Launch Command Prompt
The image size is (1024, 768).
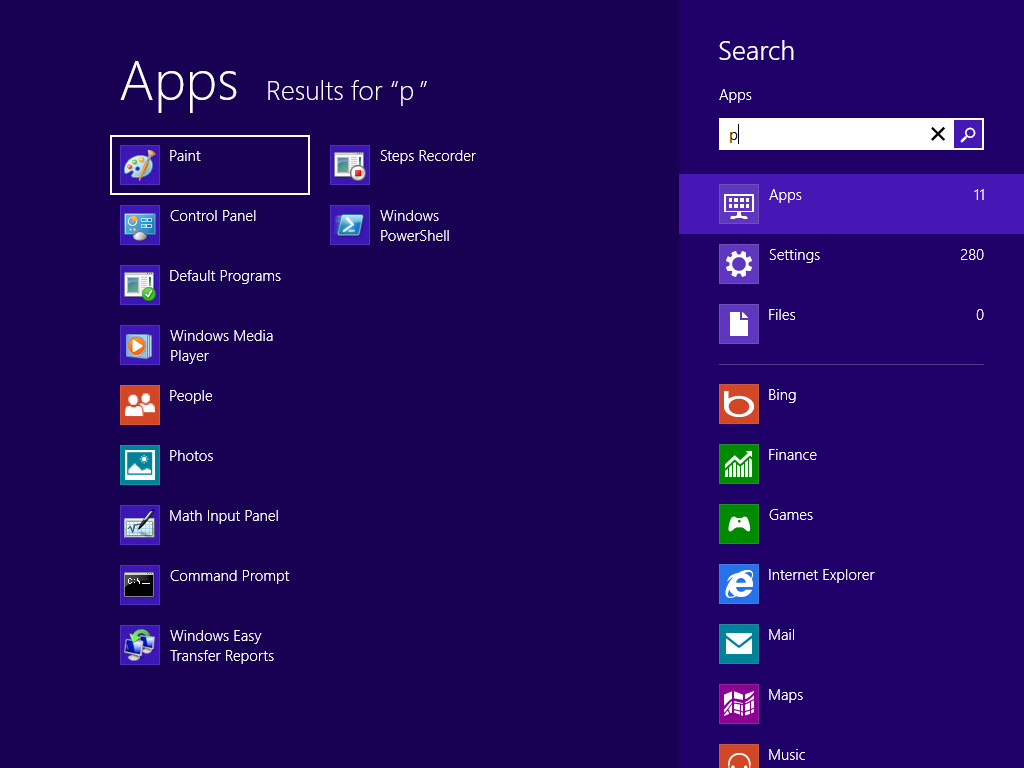pyautogui.click(x=140, y=585)
